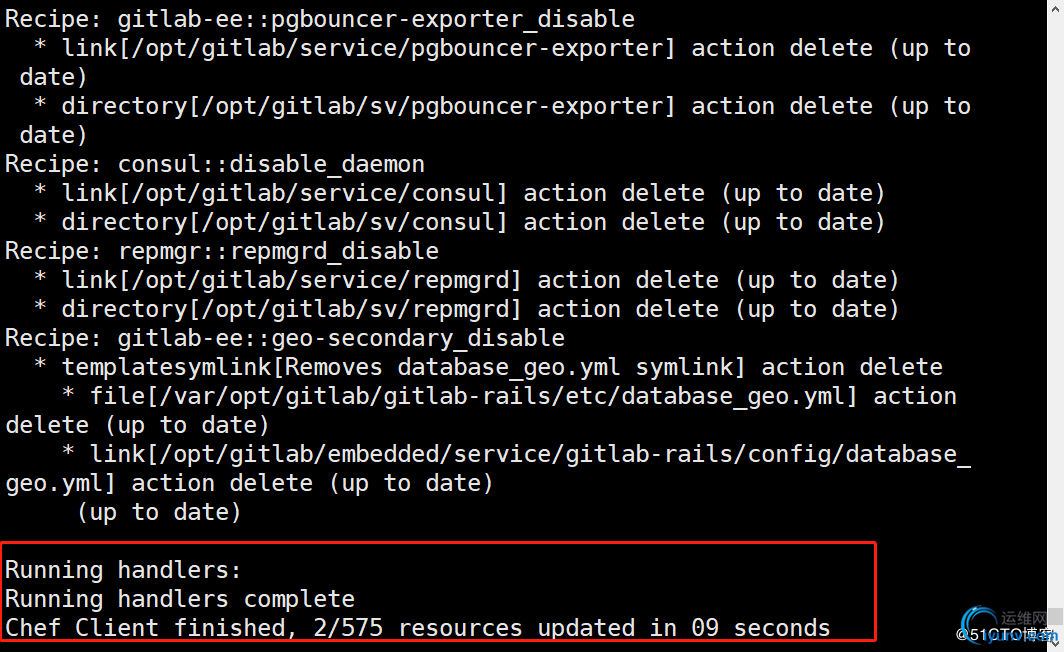Click the templatesymlink database_geo.yml line
Screen dimensions: 1064x652
pos(488,367)
